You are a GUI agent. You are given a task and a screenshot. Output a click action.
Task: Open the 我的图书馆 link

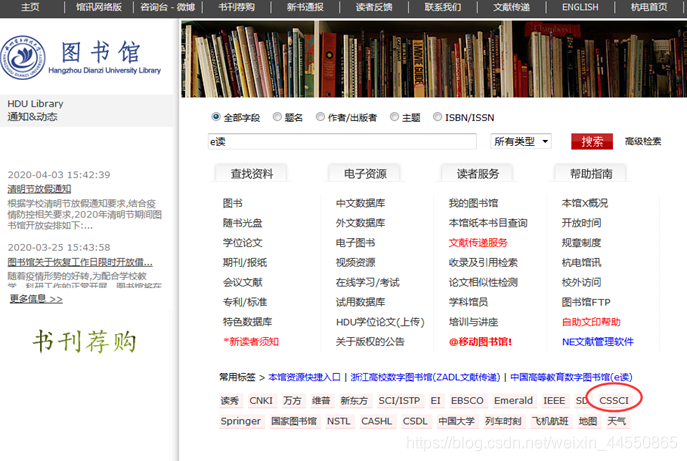pos(473,203)
